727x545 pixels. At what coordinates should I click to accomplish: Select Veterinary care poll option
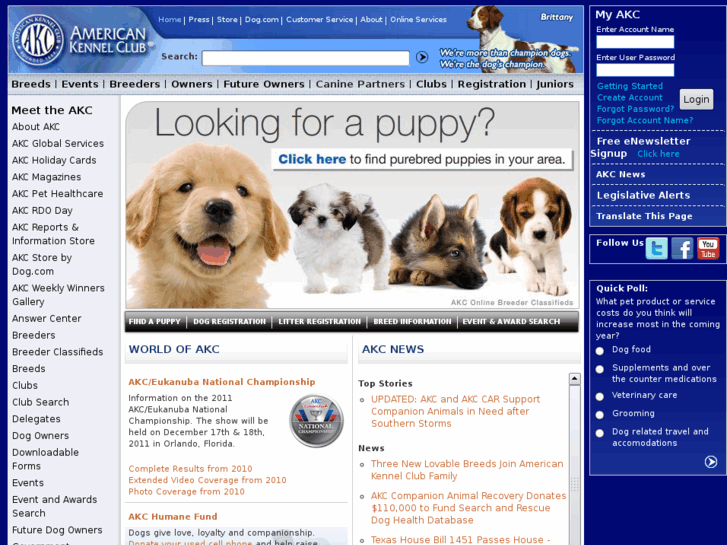[599, 397]
